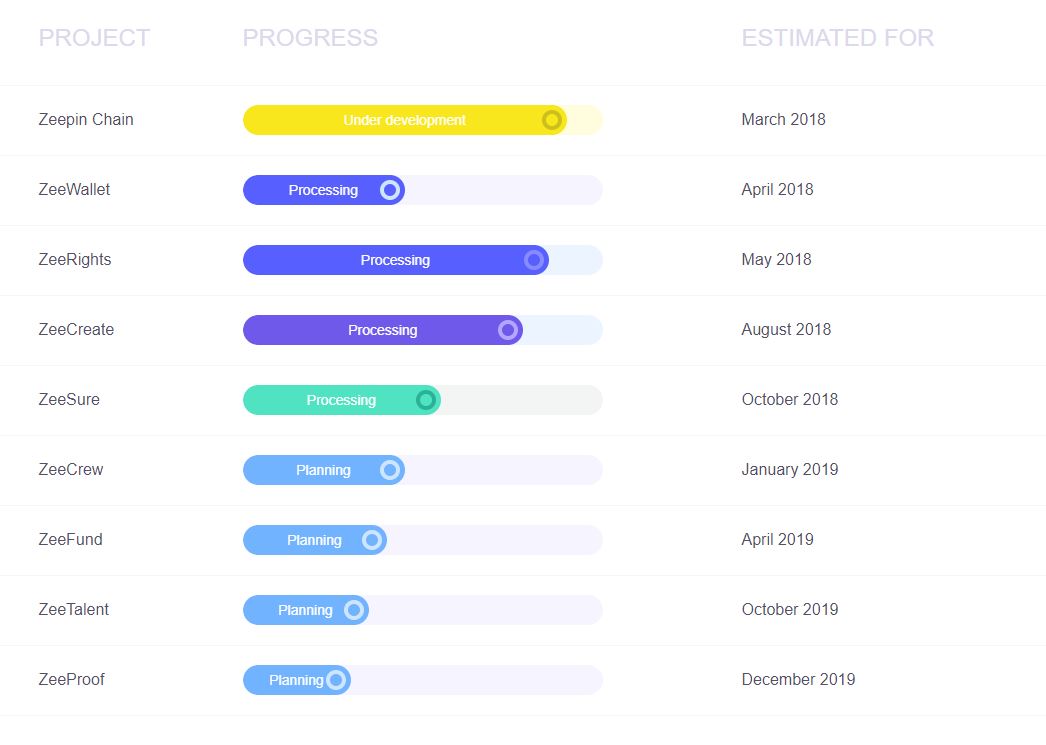Viewport: 1046px width, 745px height.
Task: Click the Zeepin Chain project name
Action: pyautogui.click(x=86, y=120)
